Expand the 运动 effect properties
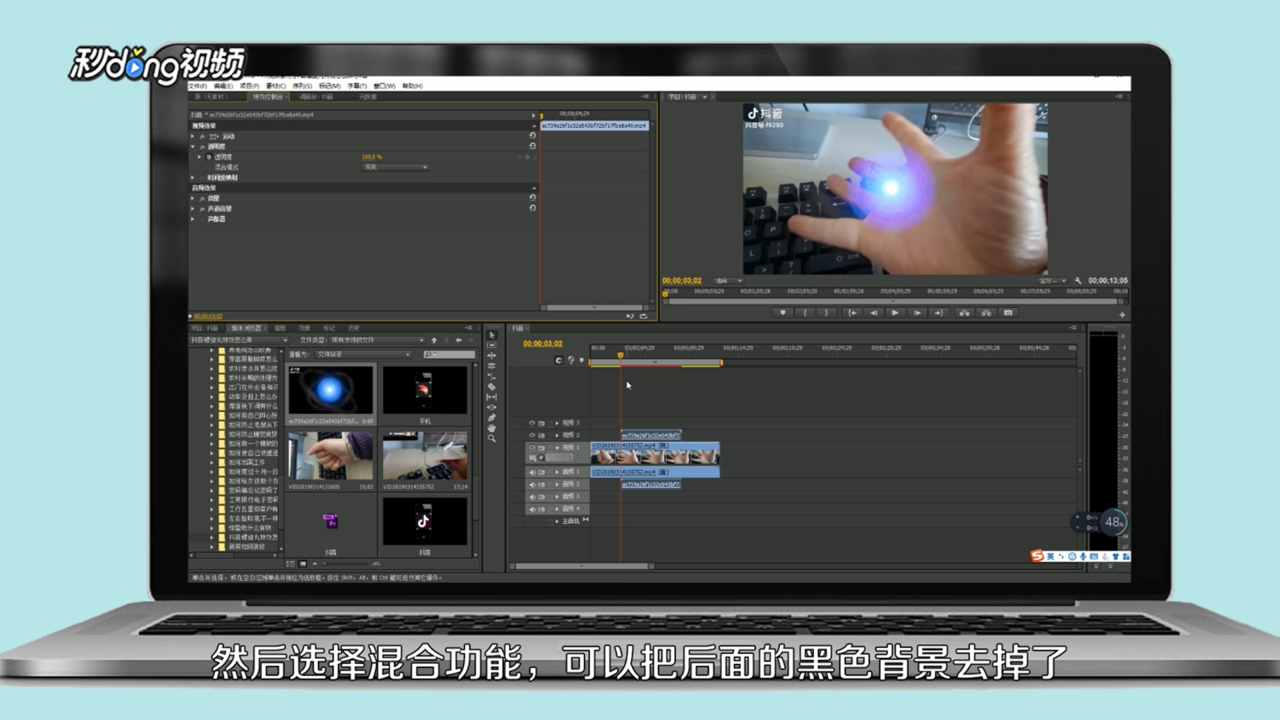This screenshot has height=720, width=1280. click(192, 136)
